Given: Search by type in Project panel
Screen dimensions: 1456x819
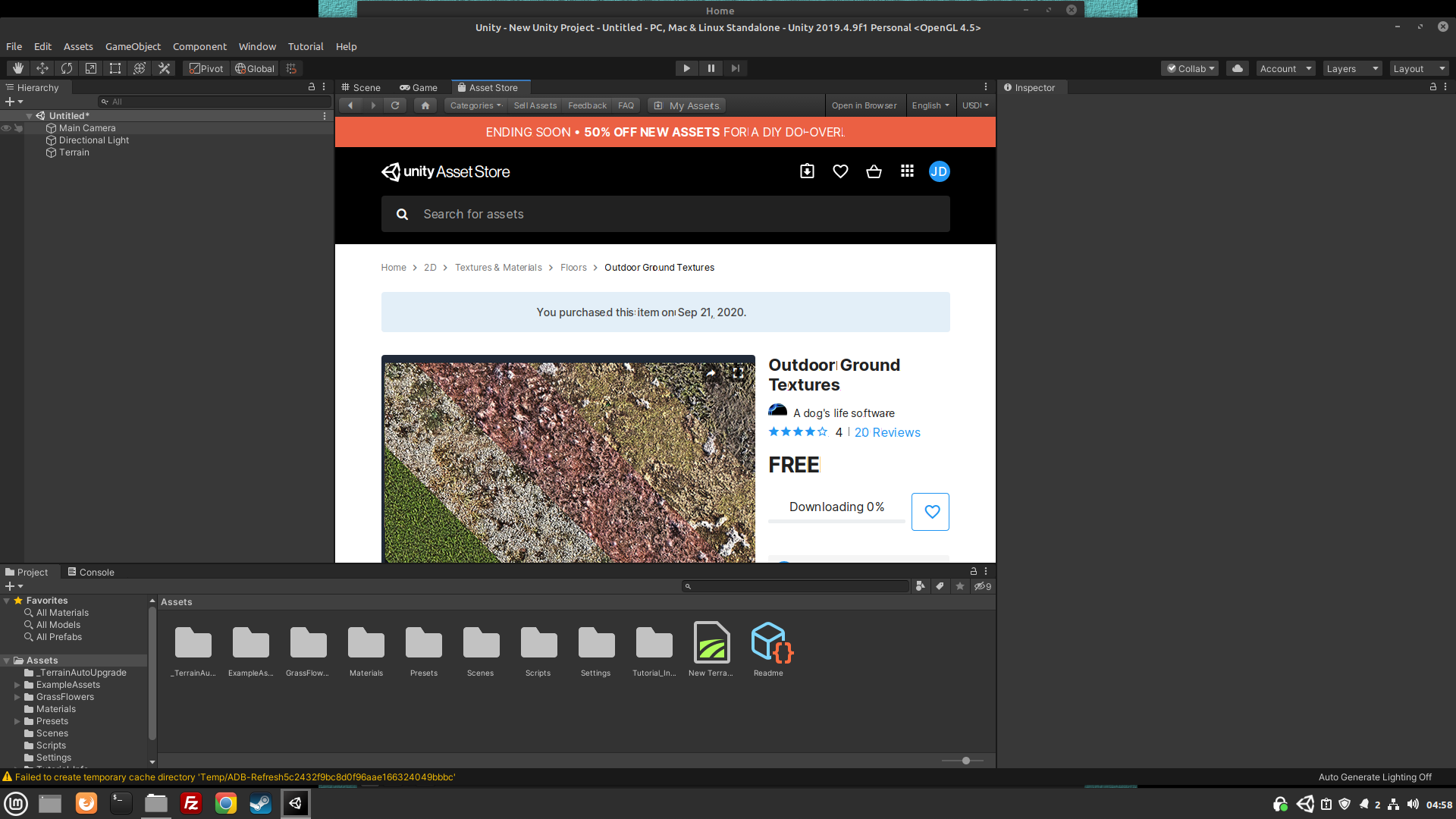Looking at the screenshot, I should tap(920, 586).
